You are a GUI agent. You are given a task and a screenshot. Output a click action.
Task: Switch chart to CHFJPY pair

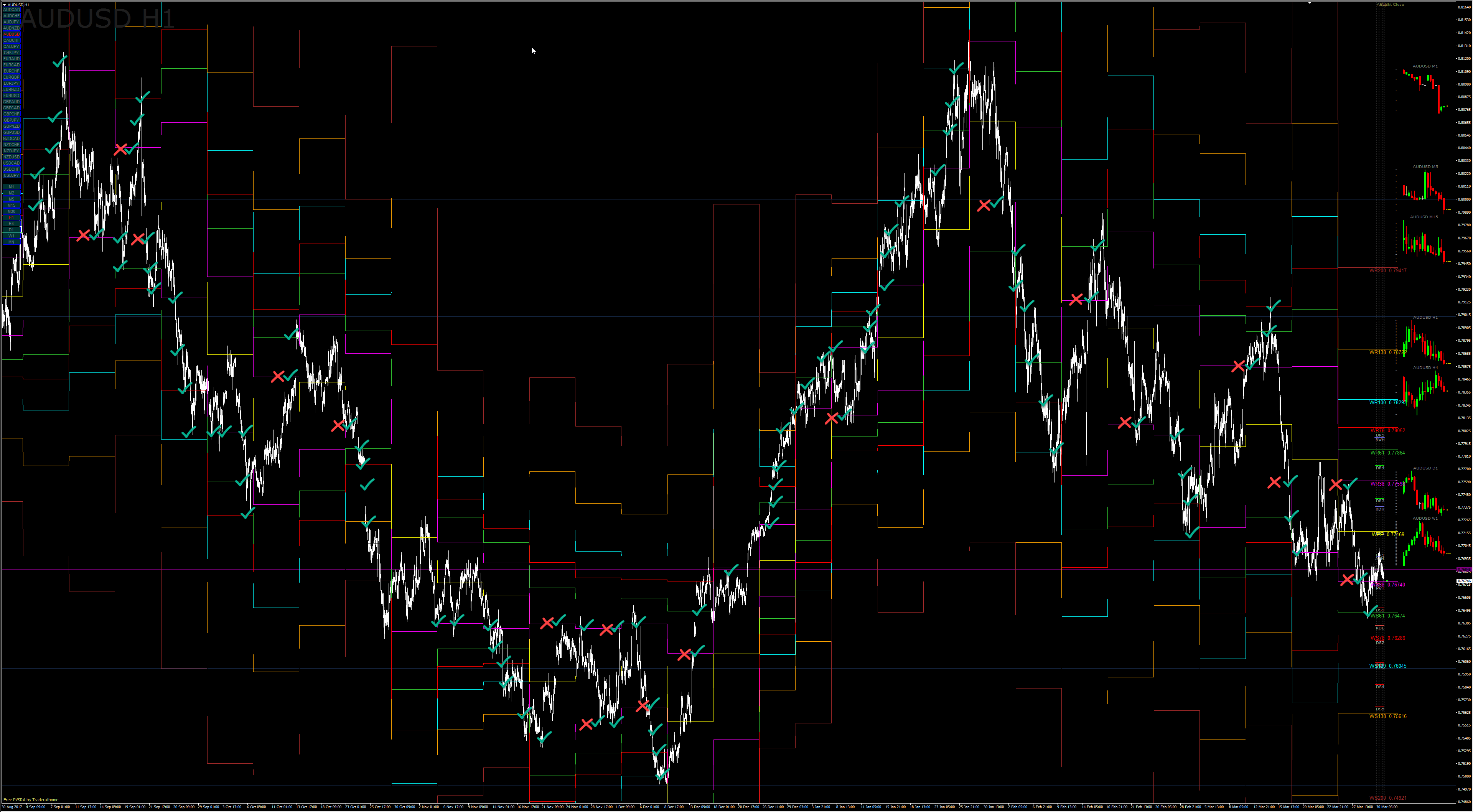pos(12,53)
